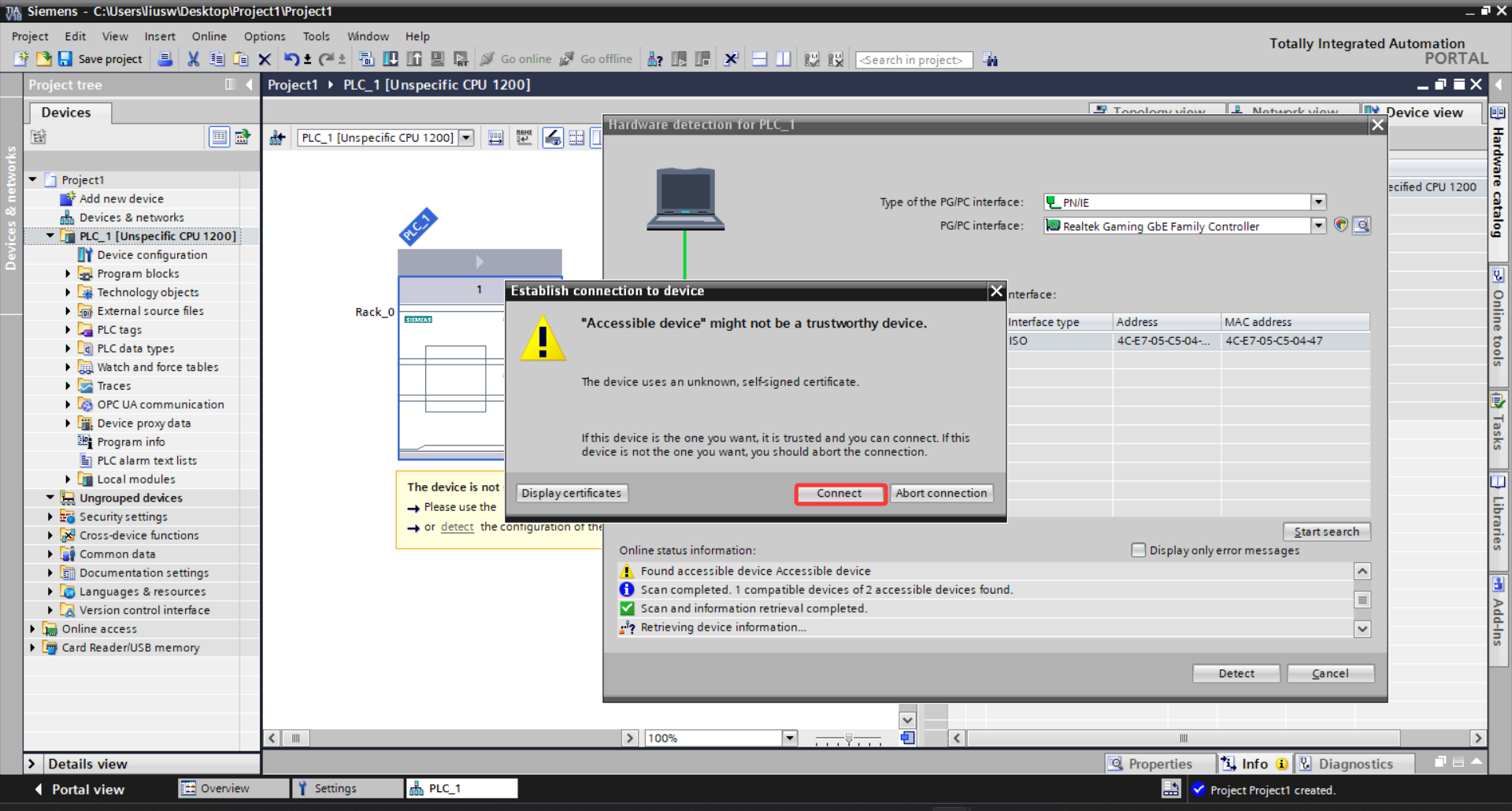
Task: Click the Connect button
Action: 839,493
